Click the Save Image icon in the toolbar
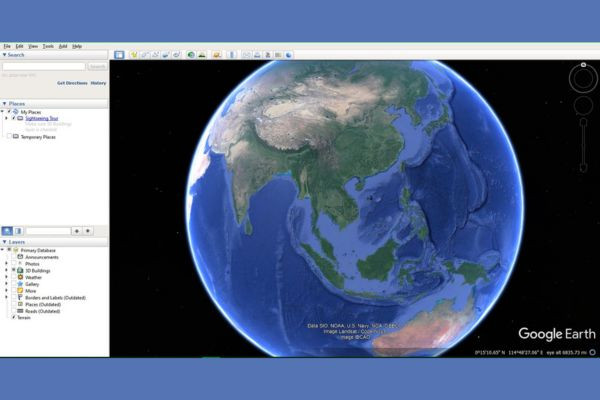The width and height of the screenshot is (600, 400). tap(267, 55)
